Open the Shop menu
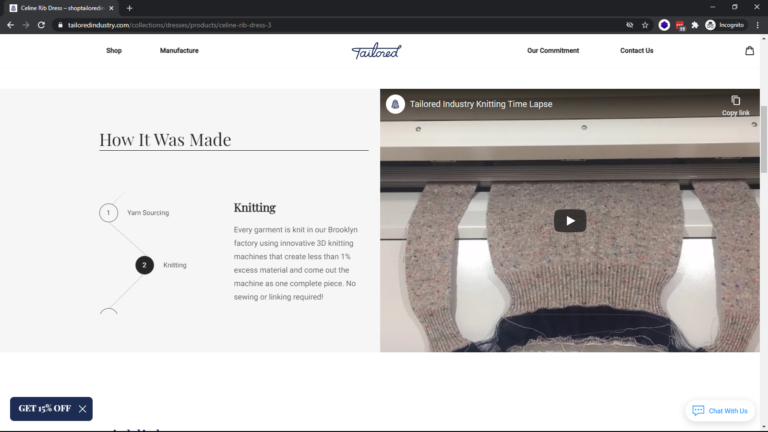768x432 pixels. coord(114,51)
